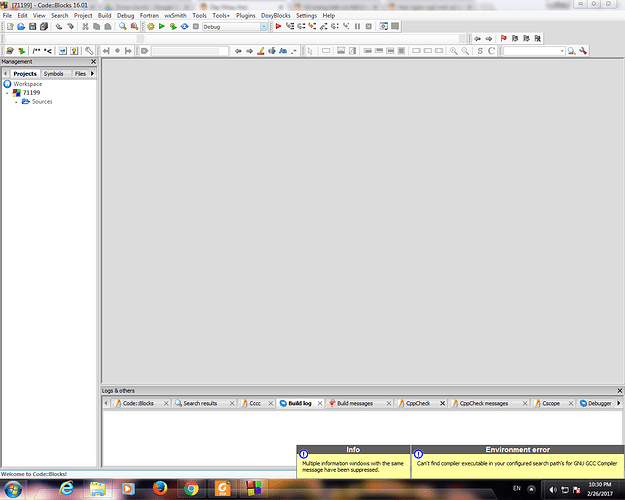The image size is (625, 500).
Task: Click the volume speaker tray icon
Action: pos(553,490)
